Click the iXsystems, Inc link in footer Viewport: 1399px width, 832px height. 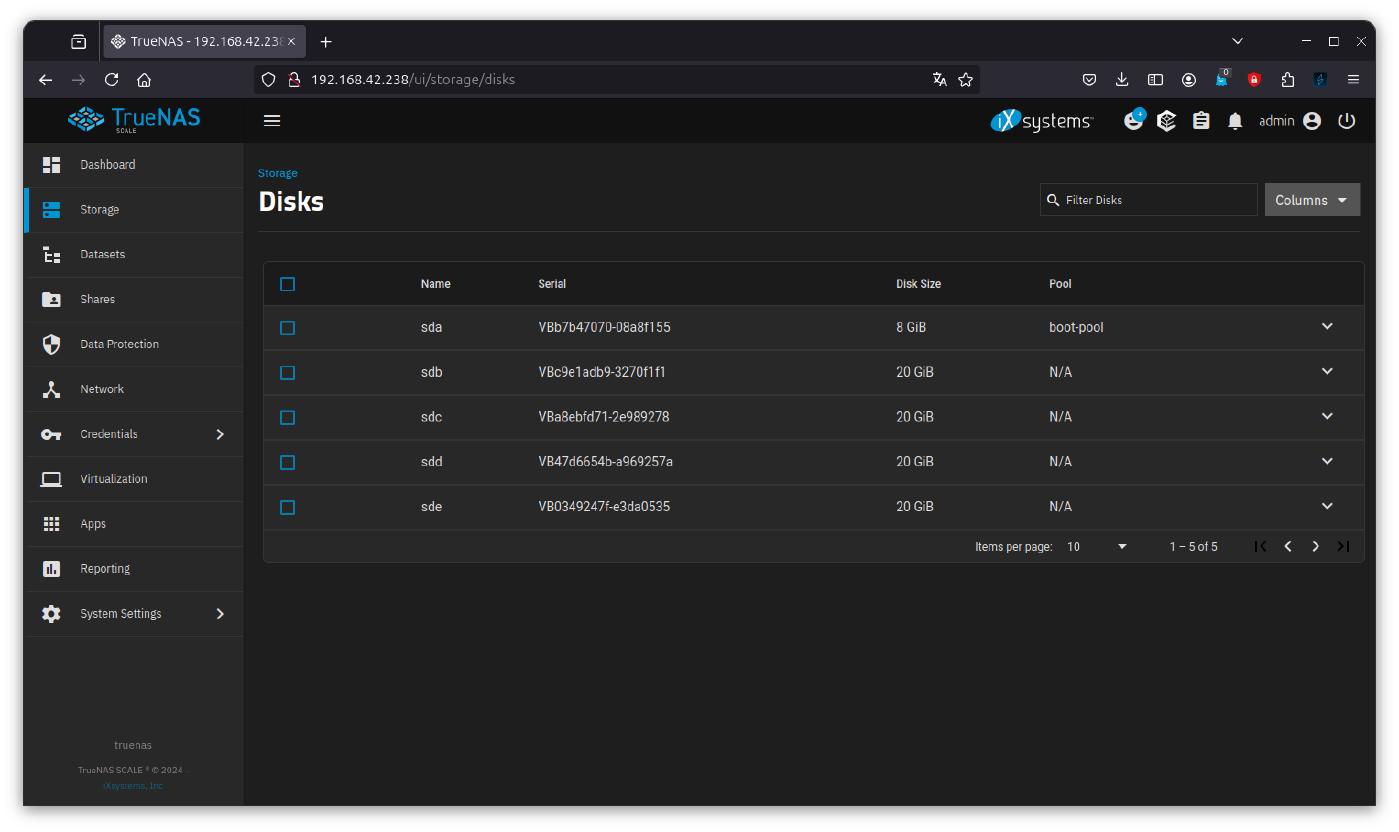tap(133, 786)
